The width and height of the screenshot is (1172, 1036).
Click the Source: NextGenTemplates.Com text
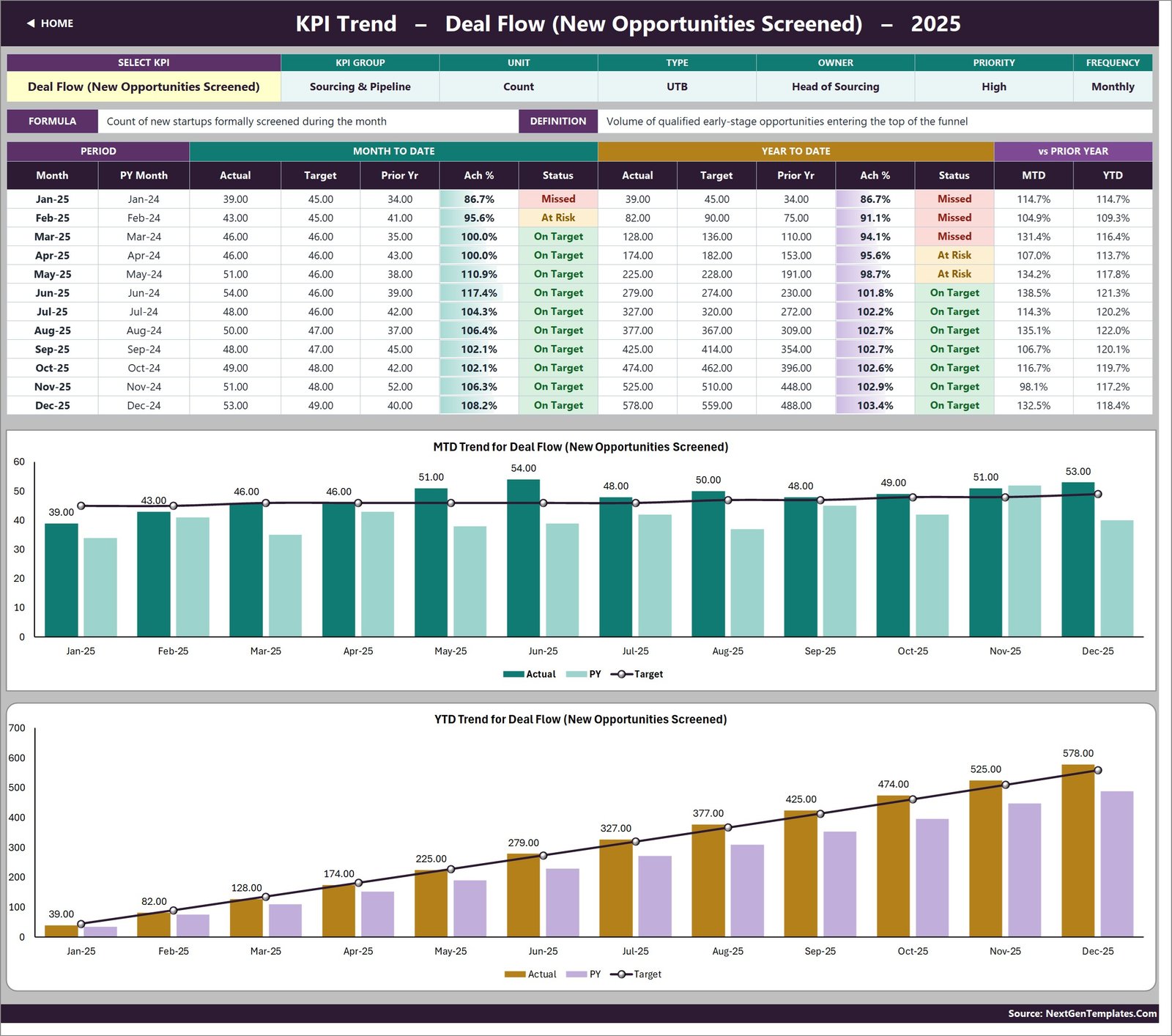(1082, 1013)
